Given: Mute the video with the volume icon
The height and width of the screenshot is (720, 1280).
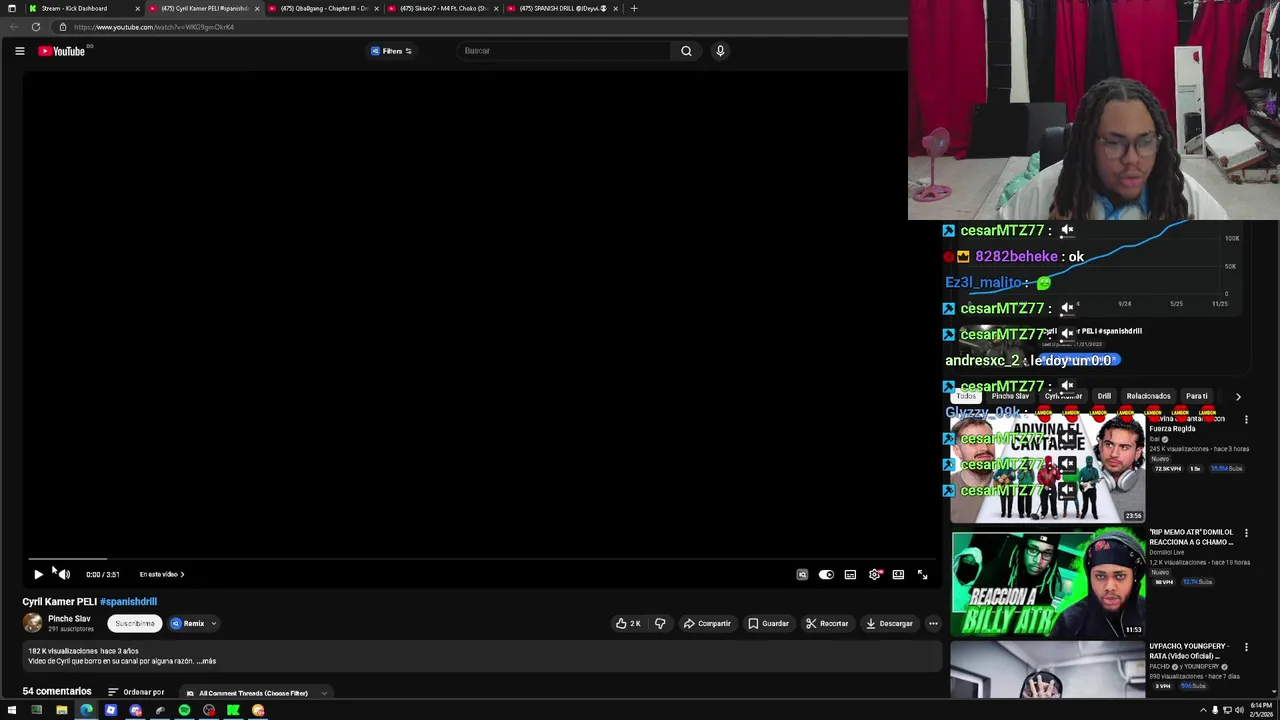Looking at the screenshot, I should click(x=64, y=574).
